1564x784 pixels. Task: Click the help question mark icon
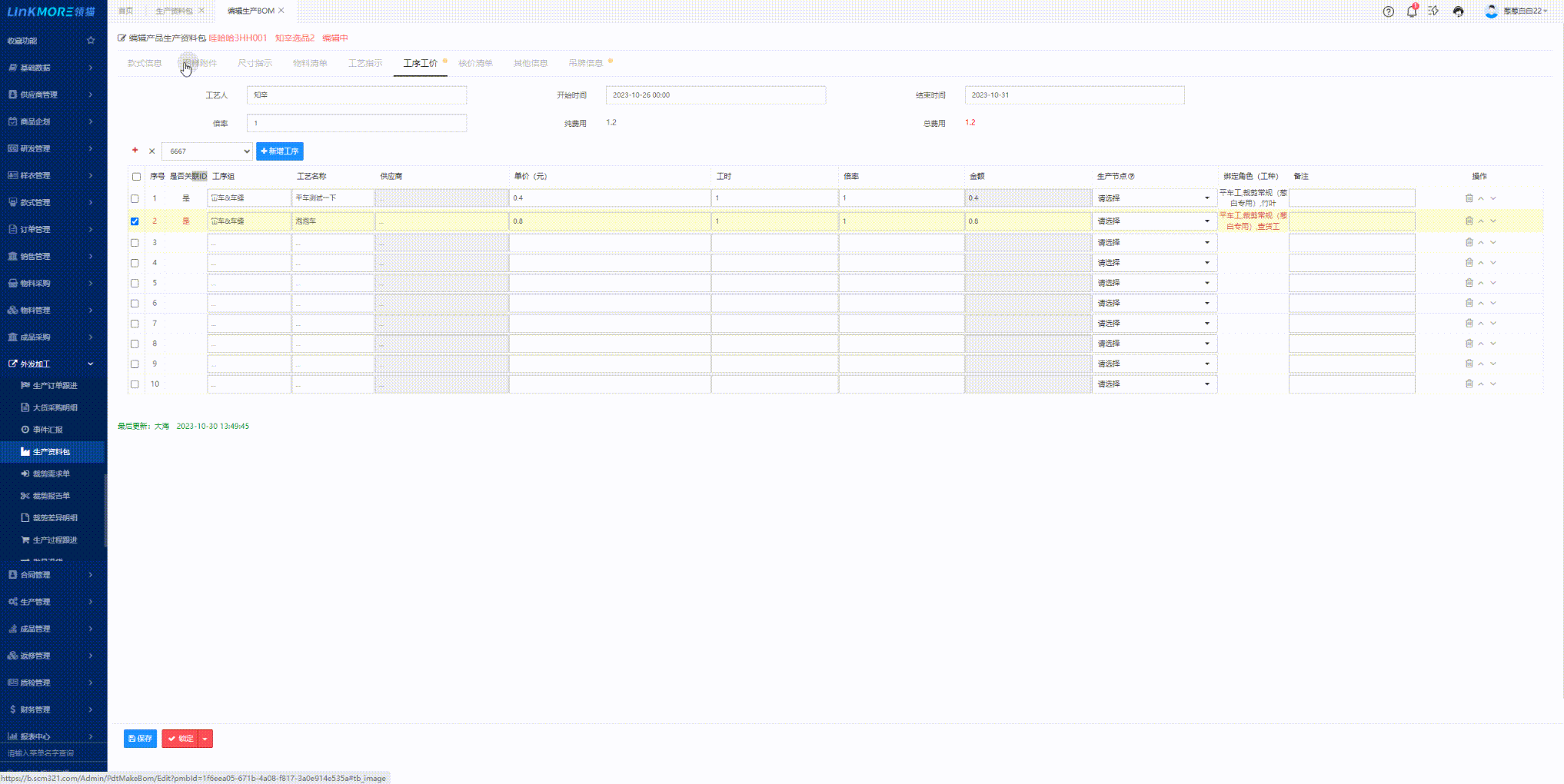(1388, 12)
